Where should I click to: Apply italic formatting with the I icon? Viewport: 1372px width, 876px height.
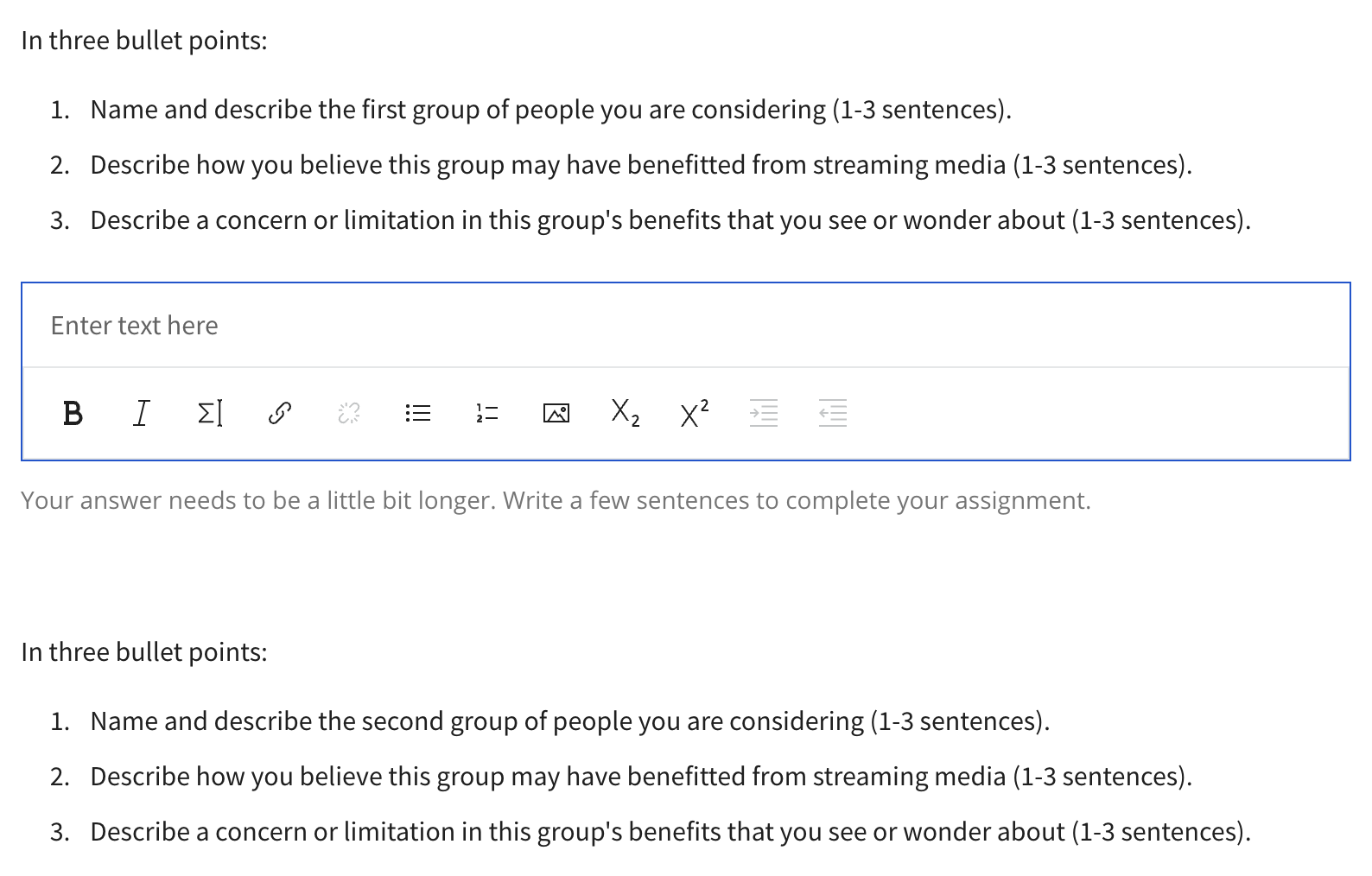point(142,414)
